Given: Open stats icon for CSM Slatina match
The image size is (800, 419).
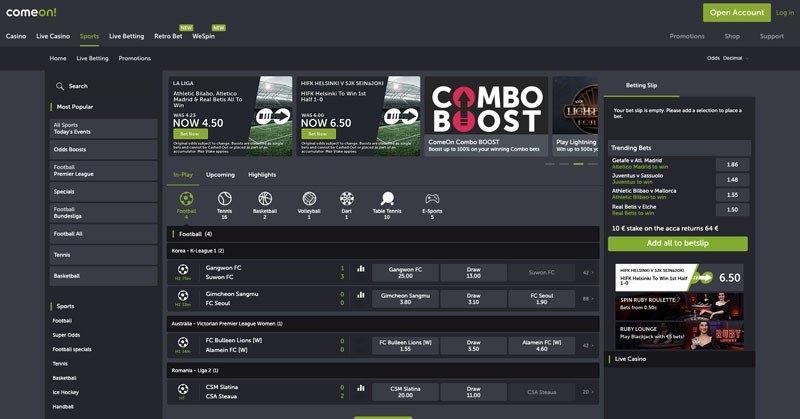Looking at the screenshot, I should click(361, 388).
